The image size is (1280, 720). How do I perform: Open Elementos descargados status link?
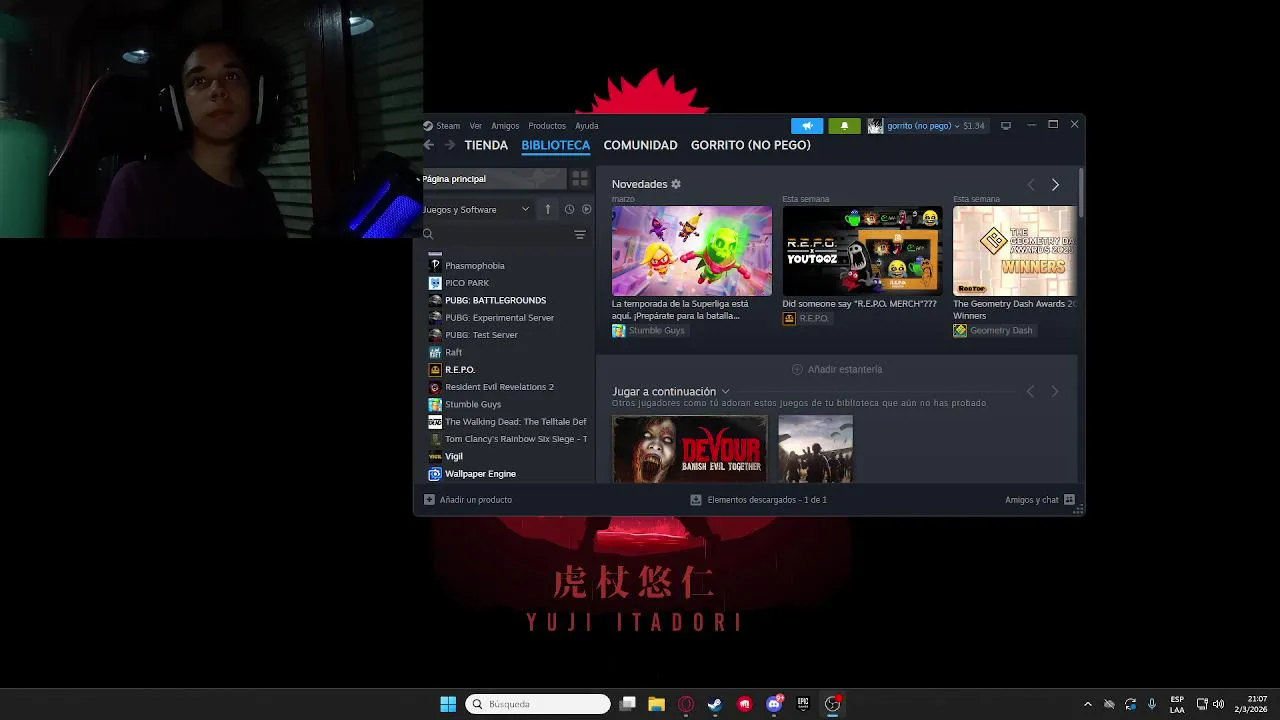767,499
